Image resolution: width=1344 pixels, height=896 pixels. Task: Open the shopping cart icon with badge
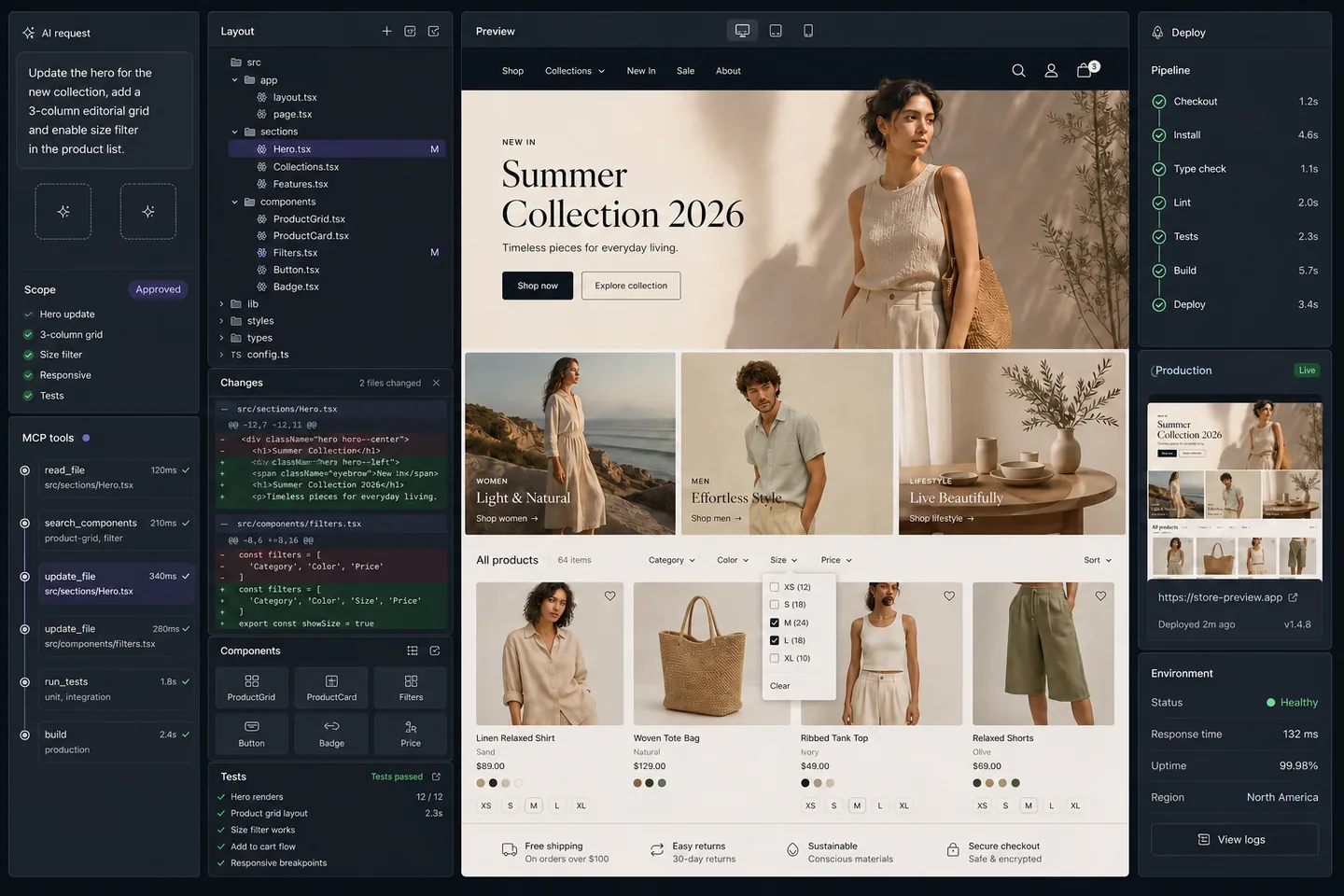coord(1086,69)
